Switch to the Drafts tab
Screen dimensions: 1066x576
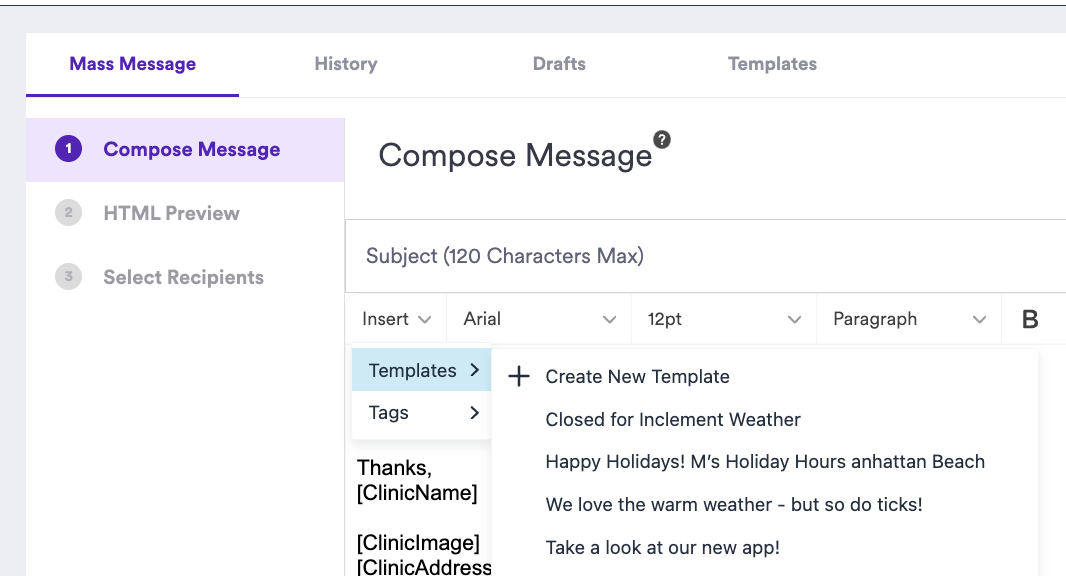click(559, 64)
